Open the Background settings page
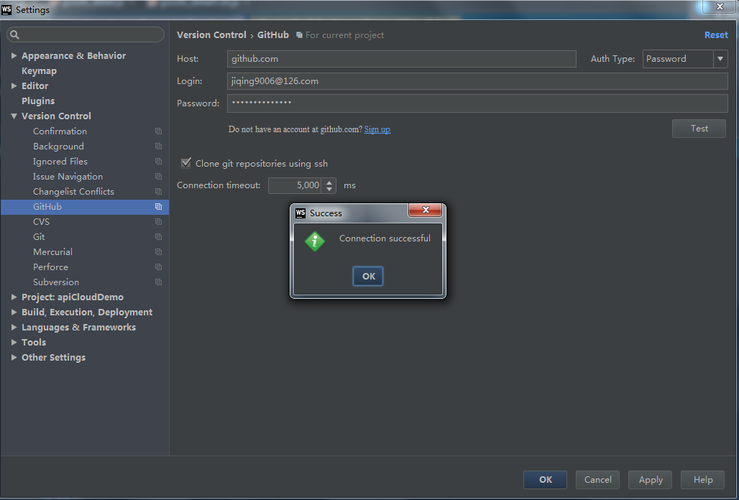Screen dimensions: 739x500 [x=58, y=147]
